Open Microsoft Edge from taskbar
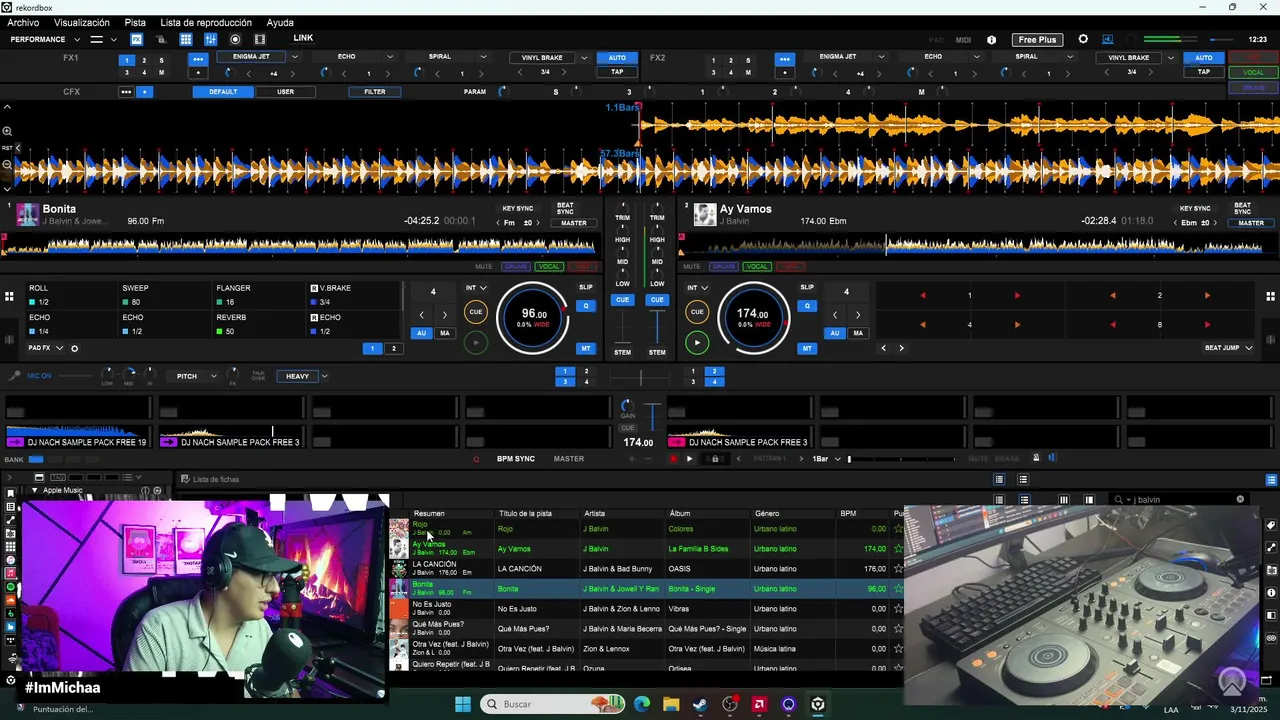 click(x=642, y=704)
